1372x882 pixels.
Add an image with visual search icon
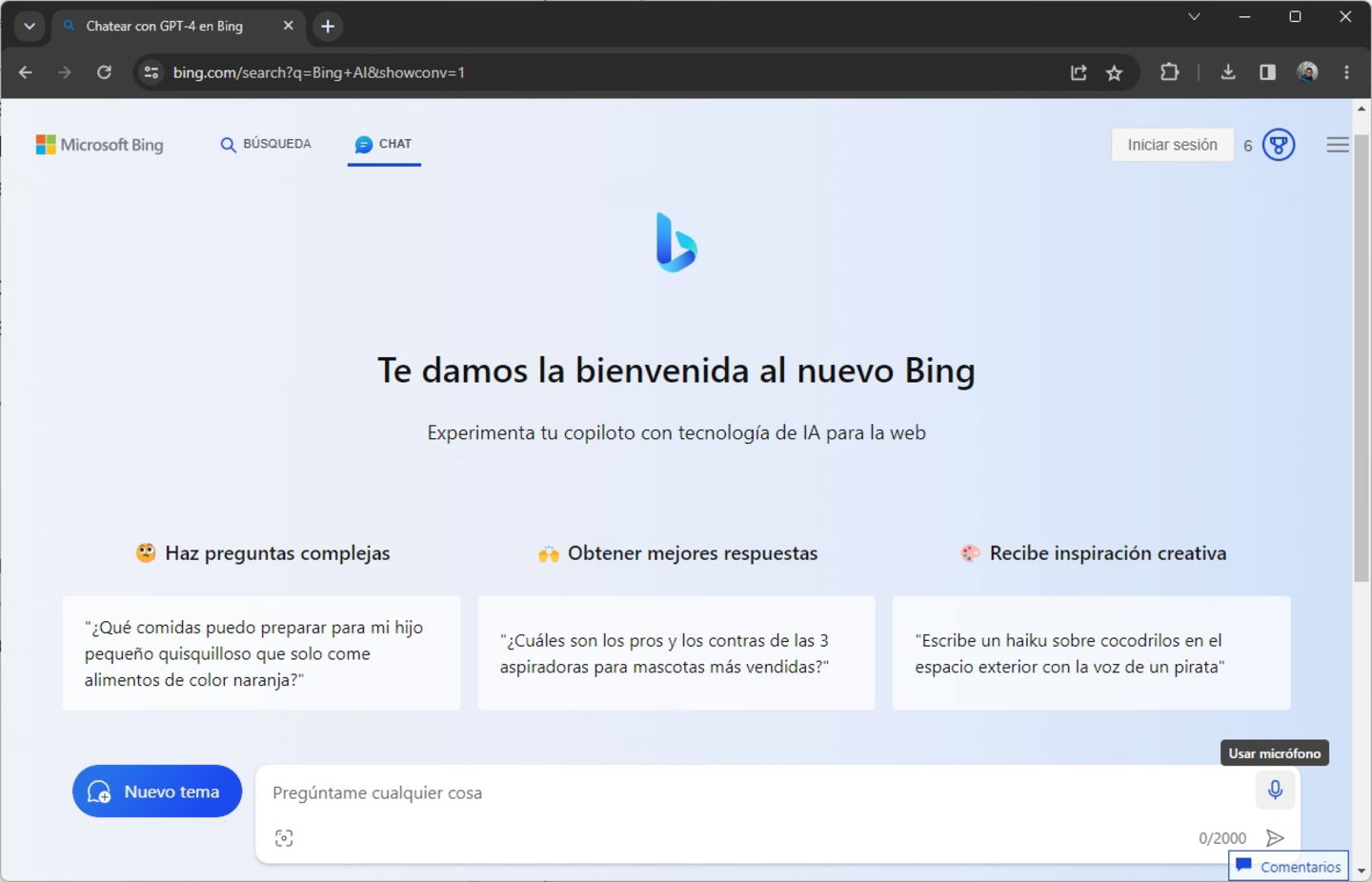pyautogui.click(x=284, y=838)
